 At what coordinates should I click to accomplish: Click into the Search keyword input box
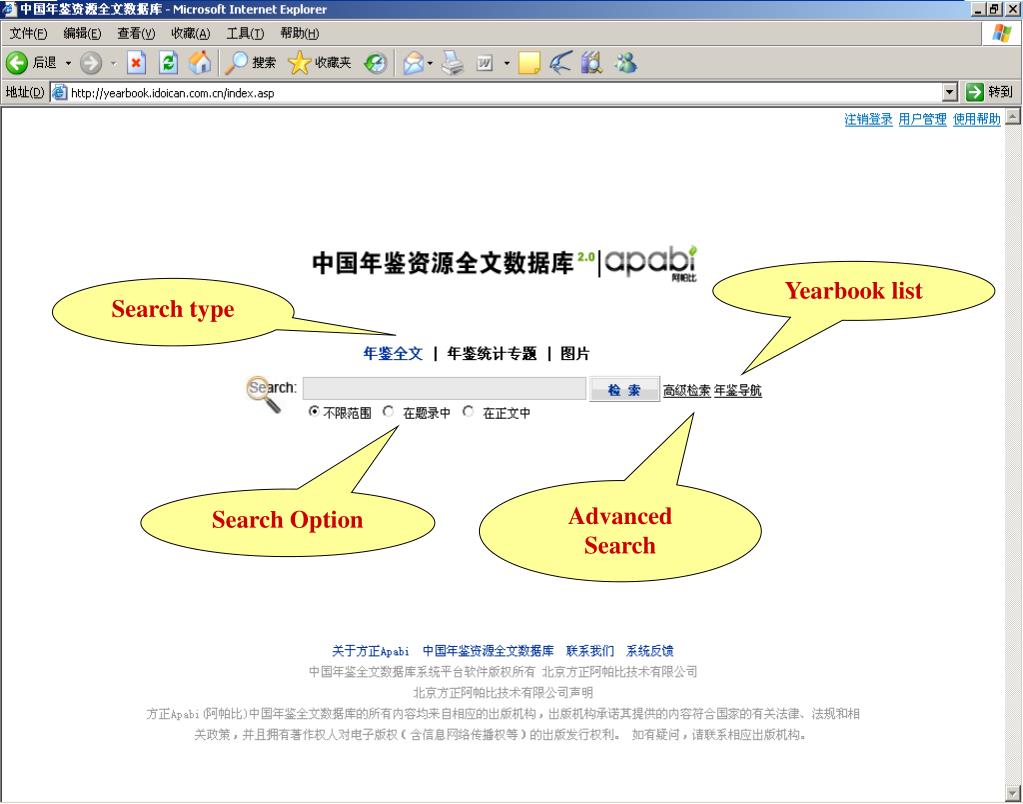click(444, 388)
